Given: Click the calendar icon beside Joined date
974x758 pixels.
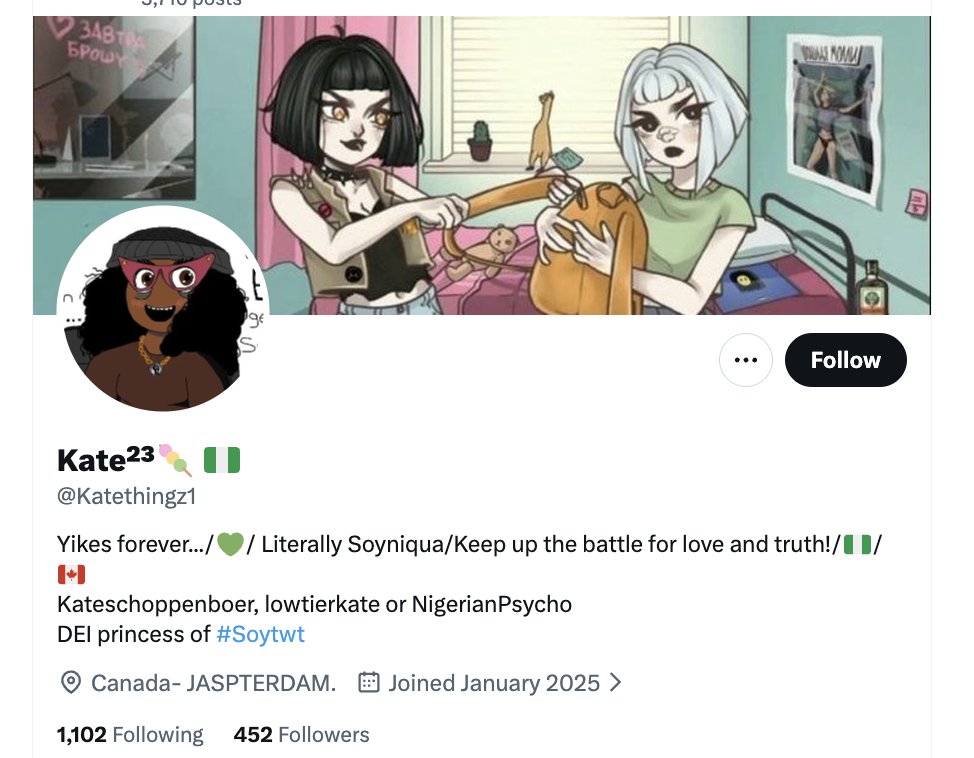Looking at the screenshot, I should (x=369, y=683).
